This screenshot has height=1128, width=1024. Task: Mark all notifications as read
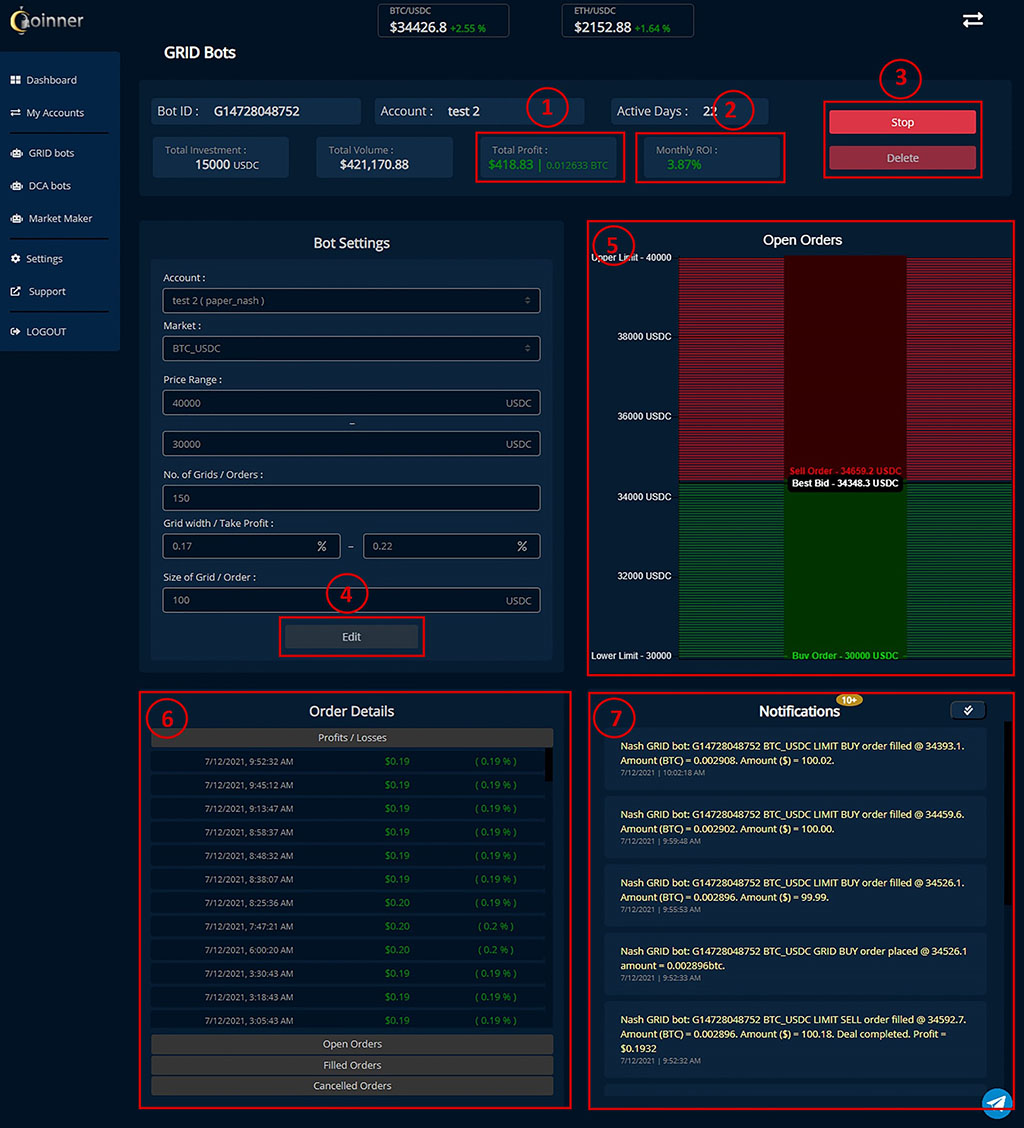point(967,710)
